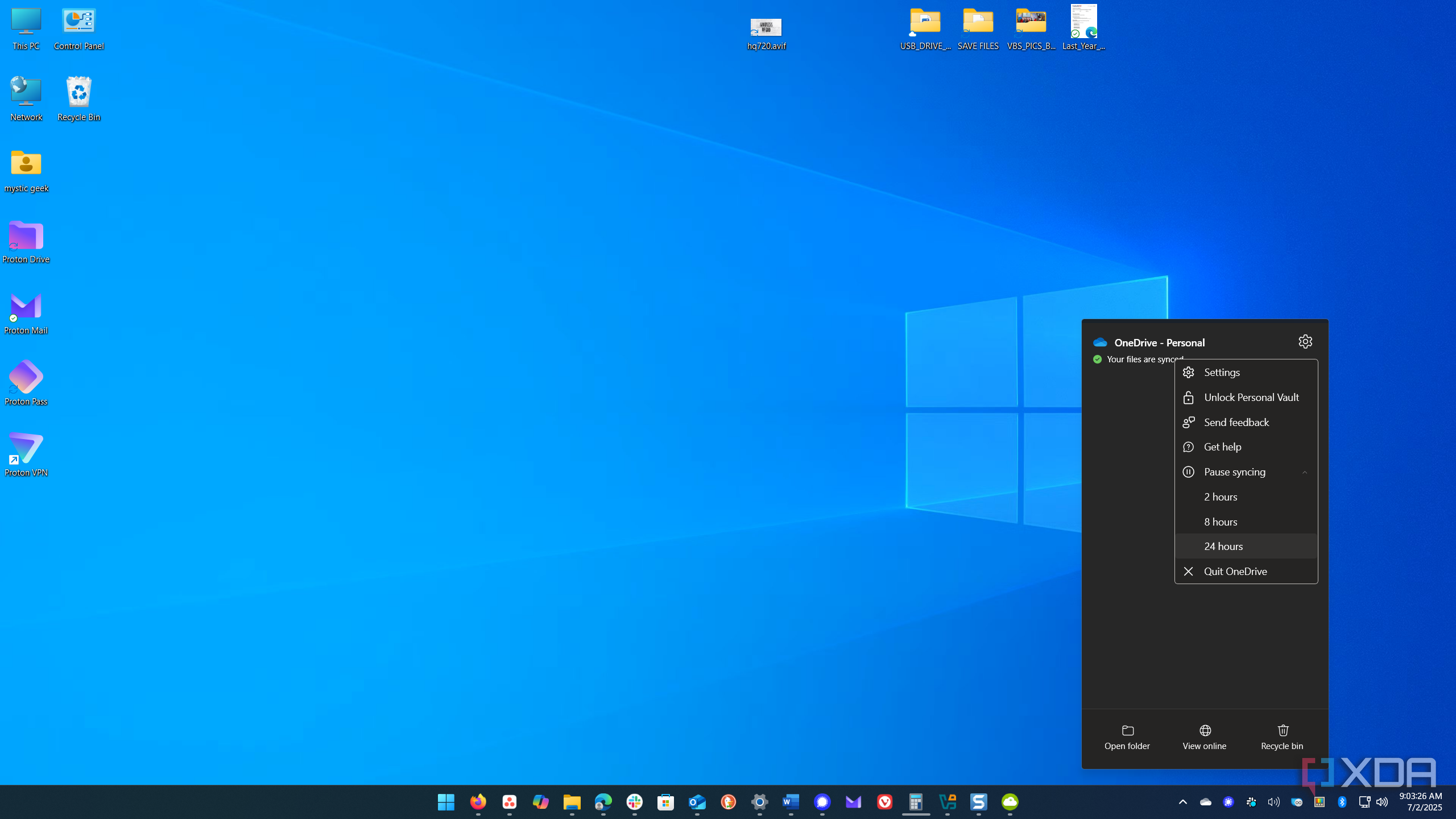This screenshot has width=1456, height=819.
Task: Select the Network desktop icon
Action: (26, 99)
